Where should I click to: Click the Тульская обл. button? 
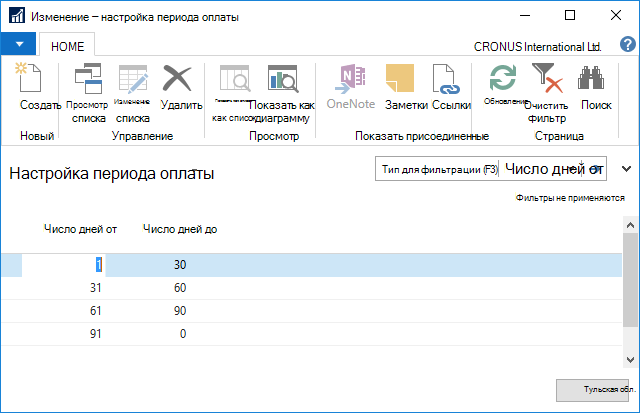click(x=592, y=390)
